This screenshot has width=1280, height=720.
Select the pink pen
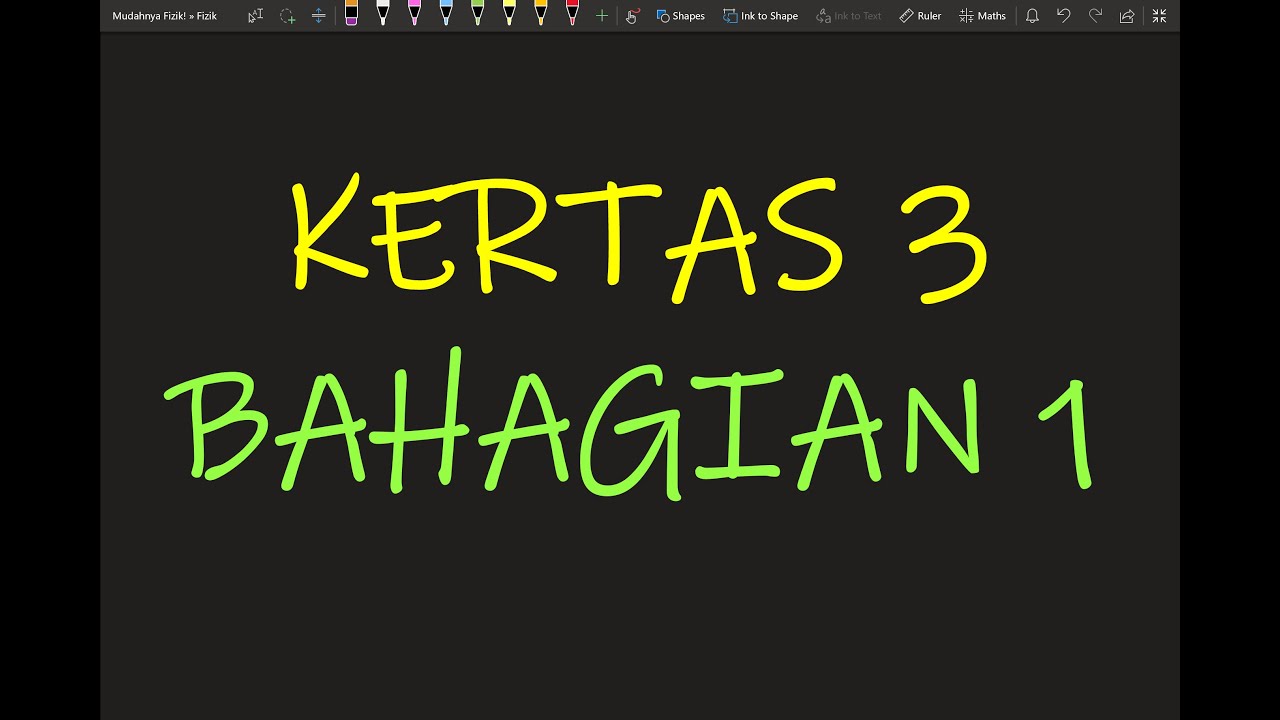(414, 14)
